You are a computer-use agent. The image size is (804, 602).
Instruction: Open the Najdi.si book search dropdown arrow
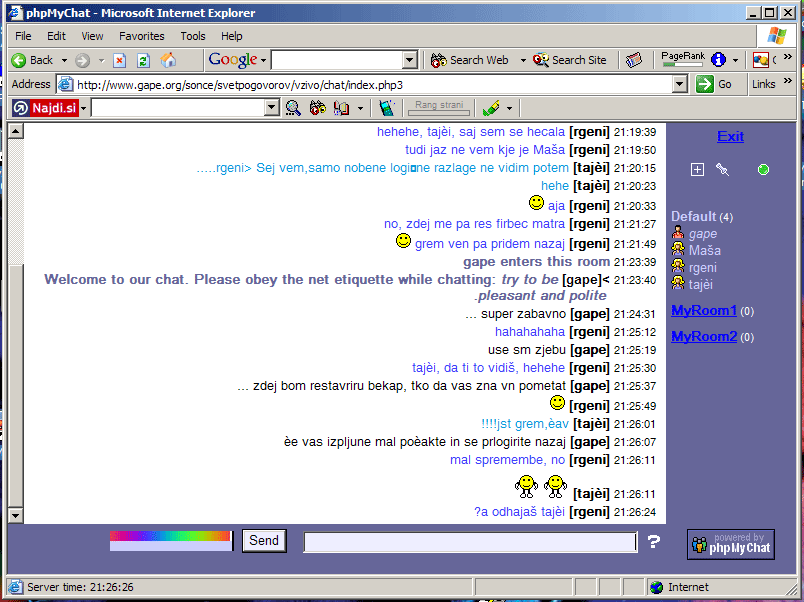(x=360, y=108)
